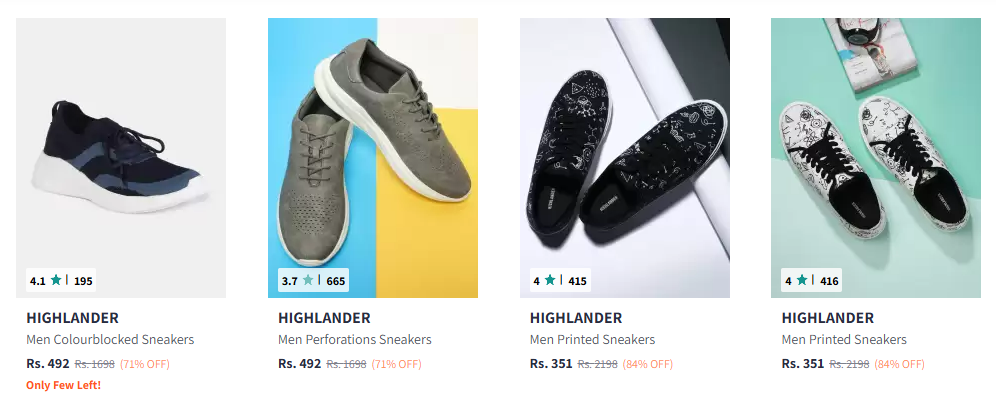Click the 195 ratings count badge
The width and height of the screenshot is (996, 405).
coord(83,281)
